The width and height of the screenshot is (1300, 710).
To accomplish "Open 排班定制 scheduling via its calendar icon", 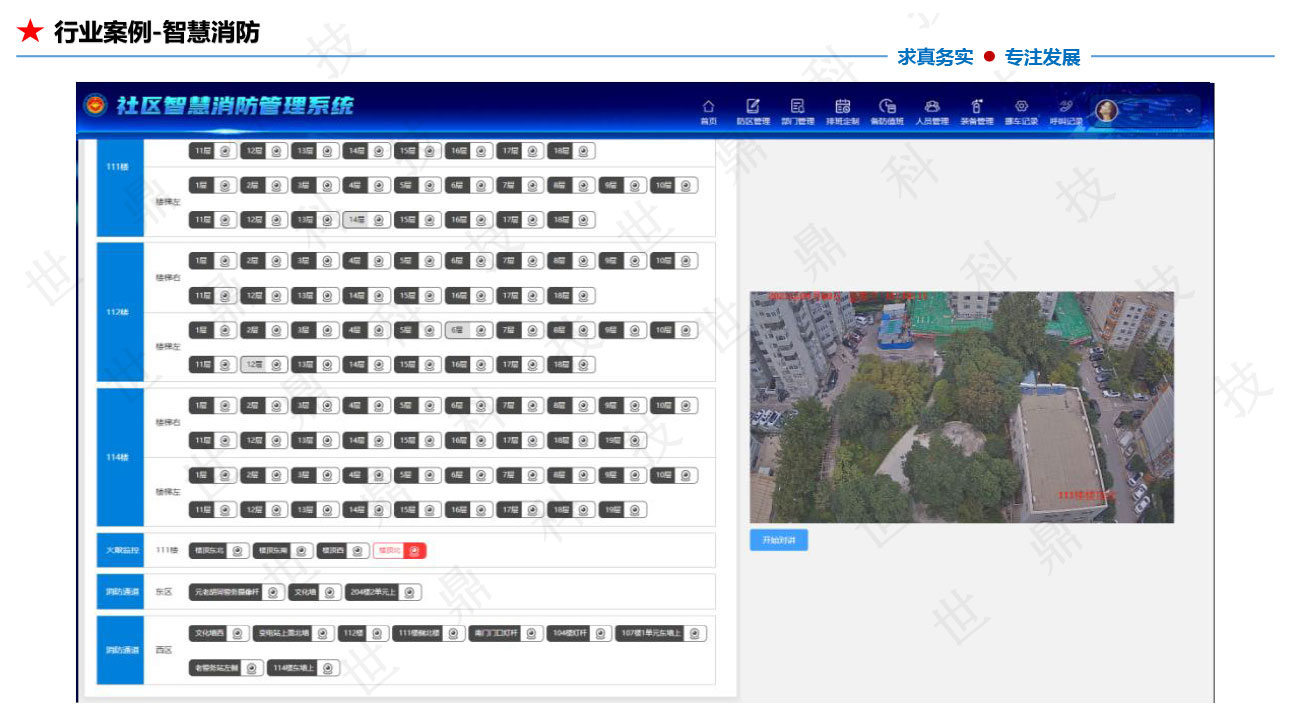I will pyautogui.click(x=843, y=104).
